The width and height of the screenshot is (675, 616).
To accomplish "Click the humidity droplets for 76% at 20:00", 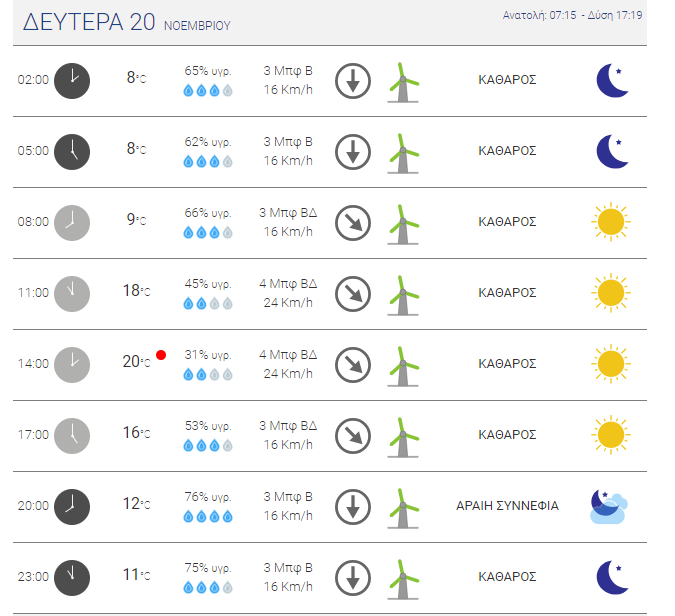I will (208, 516).
